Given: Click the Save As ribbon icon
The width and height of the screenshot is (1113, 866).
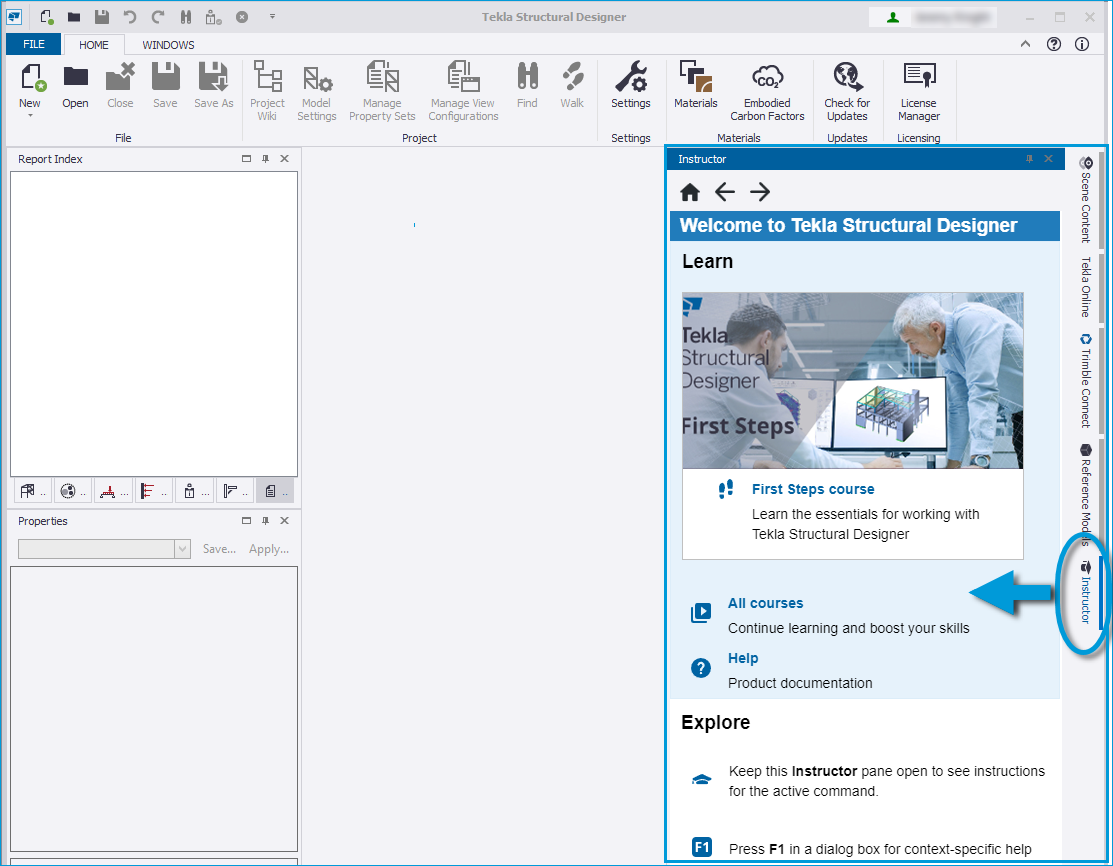Looking at the screenshot, I should [x=214, y=85].
